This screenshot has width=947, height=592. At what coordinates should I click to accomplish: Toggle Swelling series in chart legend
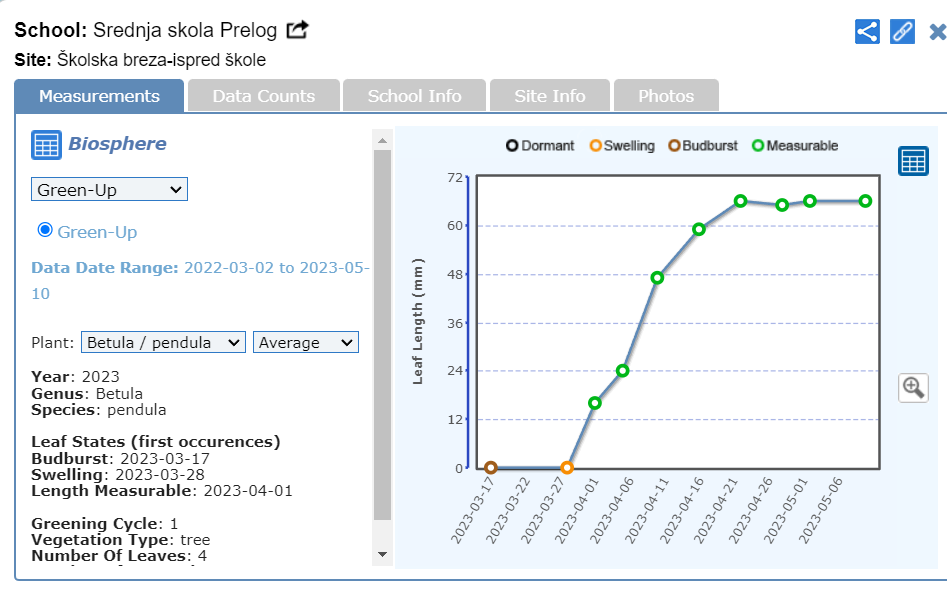(x=622, y=146)
